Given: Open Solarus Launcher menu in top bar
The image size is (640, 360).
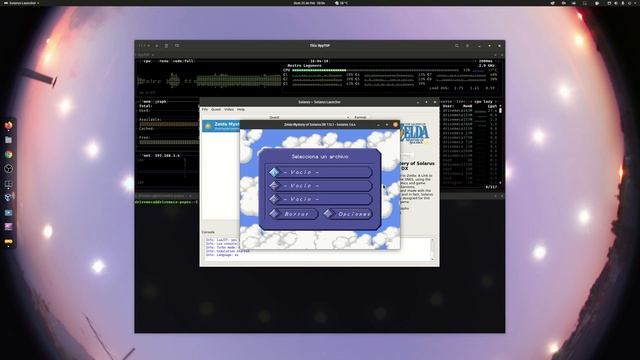Looking at the screenshot, I should point(22,3).
